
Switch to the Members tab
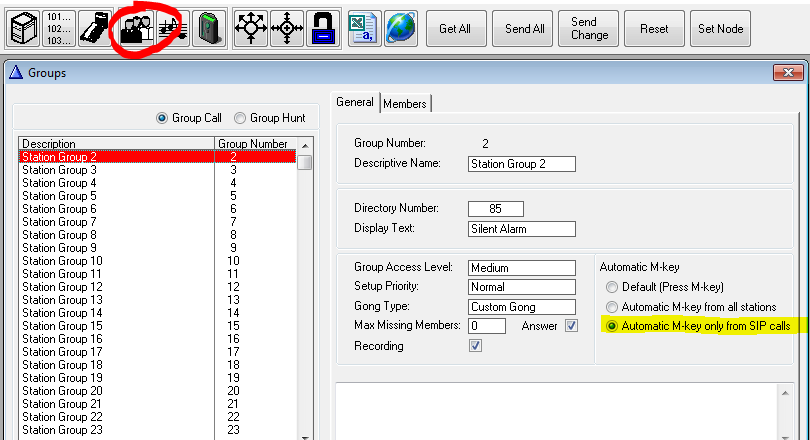(x=405, y=104)
